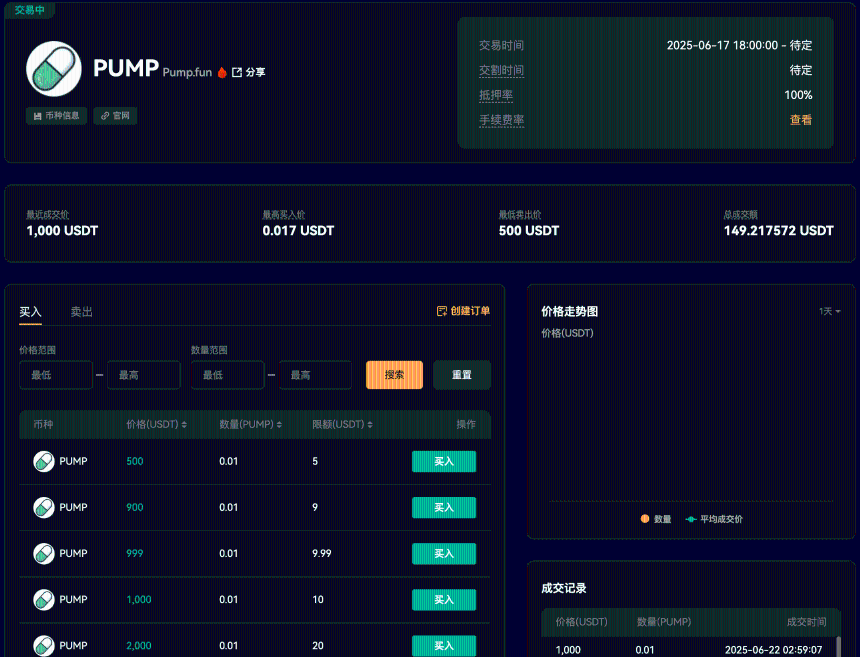Viewport: 860px width, 657px height.
Task: Click price value 500 in table
Action: pyautogui.click(x=135, y=461)
